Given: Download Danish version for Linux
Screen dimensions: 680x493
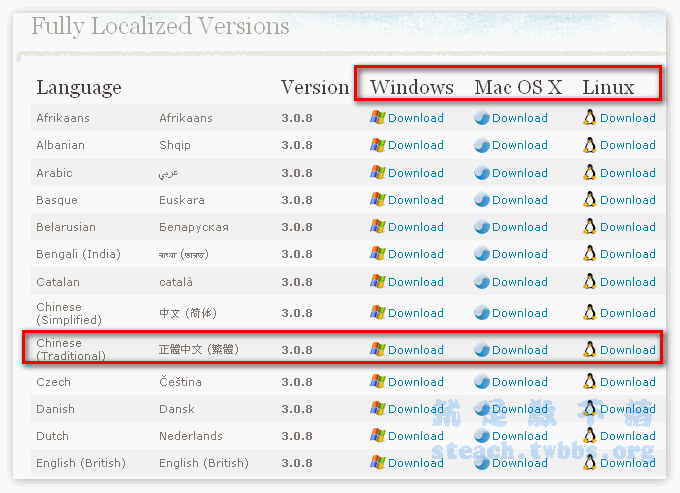Looking at the screenshot, I should (628, 409).
